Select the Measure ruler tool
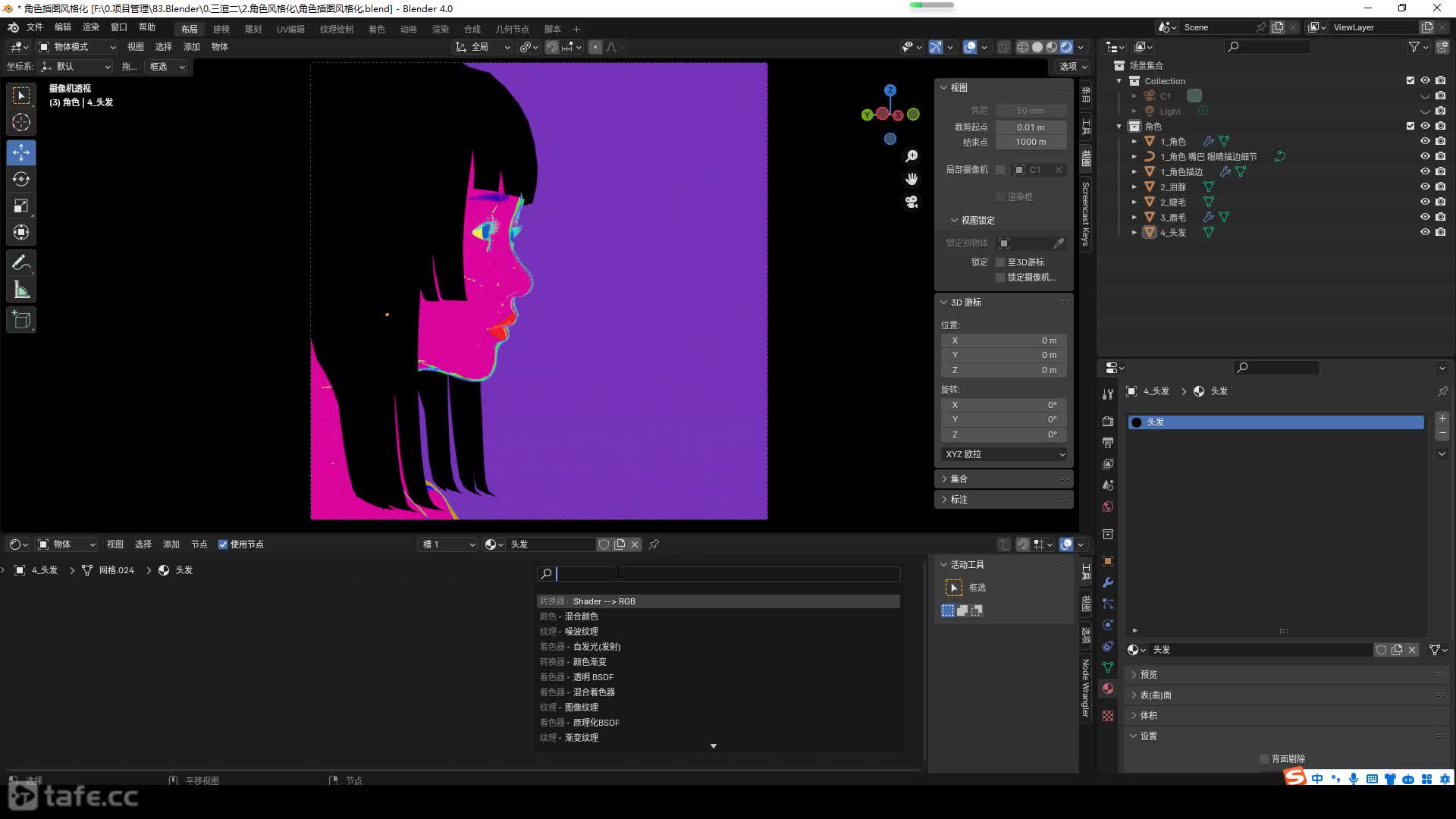1456x819 pixels. (x=21, y=290)
